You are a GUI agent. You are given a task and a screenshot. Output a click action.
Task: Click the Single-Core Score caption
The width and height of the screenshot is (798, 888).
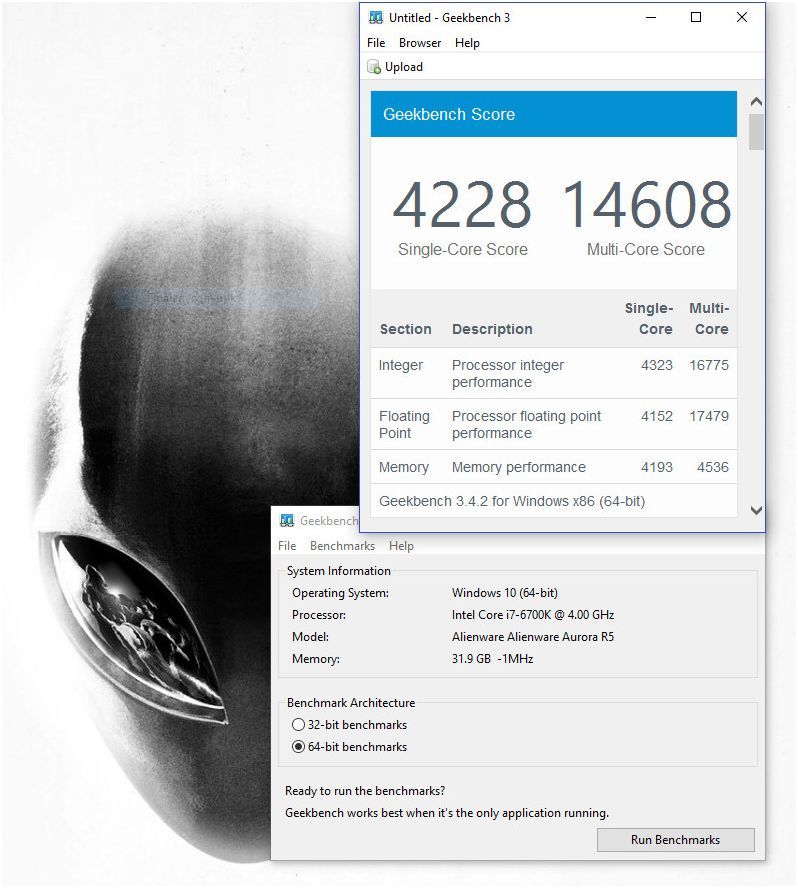[x=463, y=250]
